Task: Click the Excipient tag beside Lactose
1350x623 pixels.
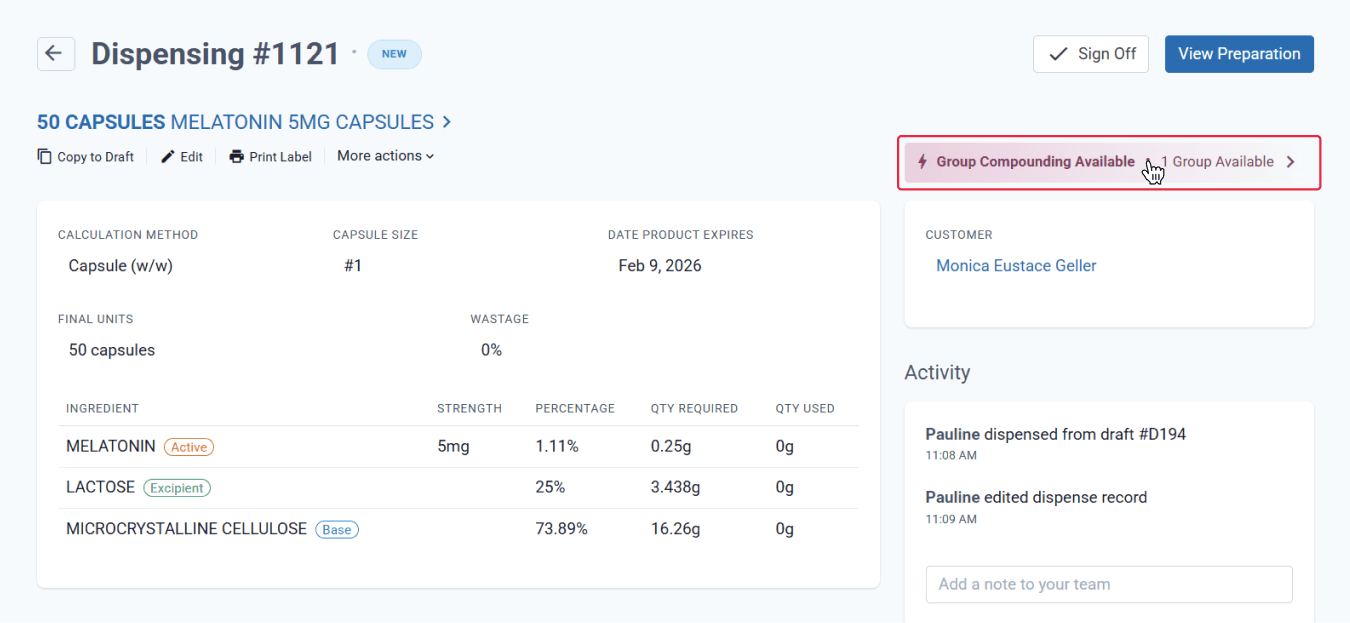Action: click(x=177, y=488)
